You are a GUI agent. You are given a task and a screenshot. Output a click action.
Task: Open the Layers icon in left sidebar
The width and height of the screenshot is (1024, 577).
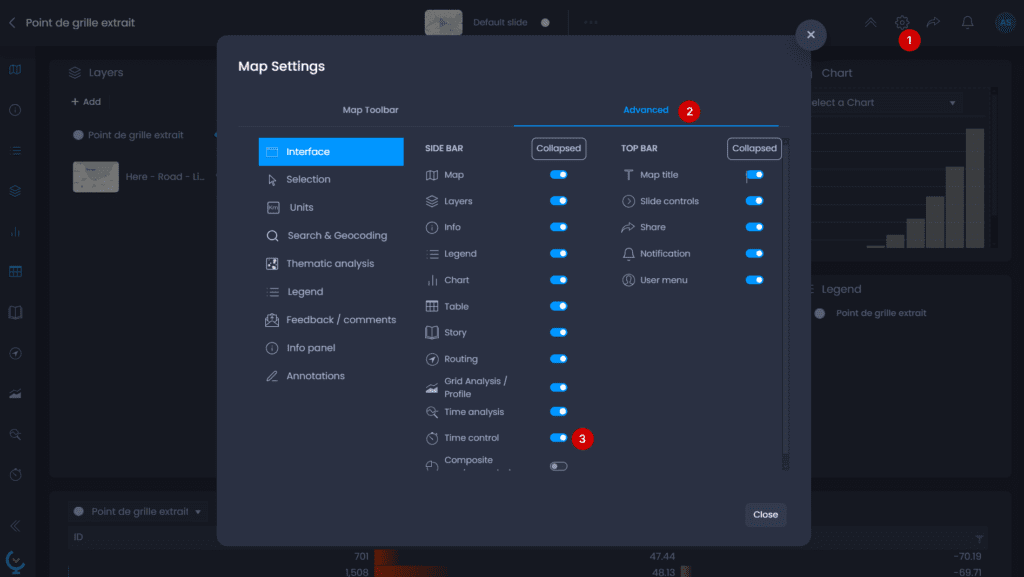pyautogui.click(x=15, y=191)
